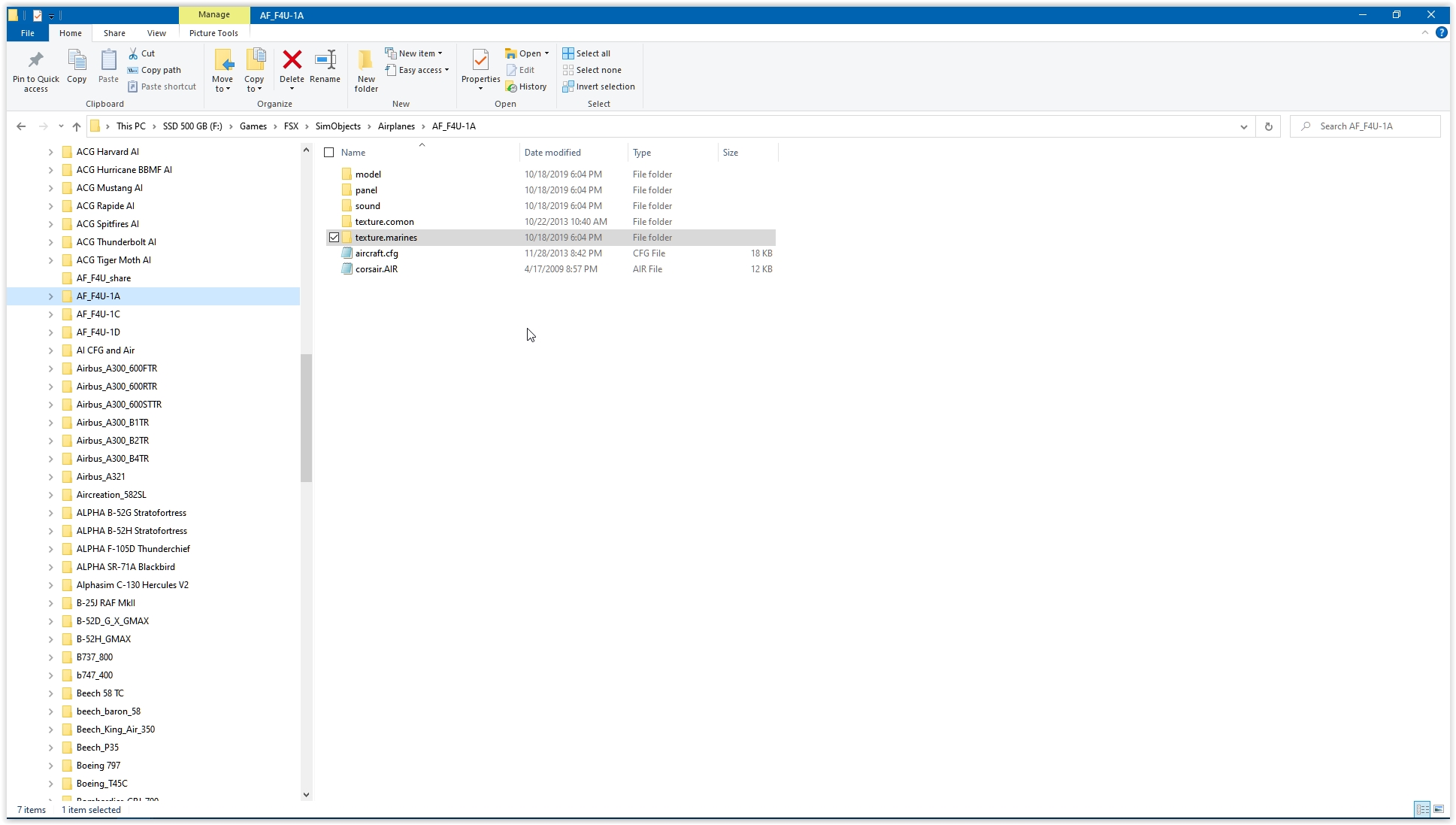
Task: Open the View ribbon tab
Action: point(156,33)
